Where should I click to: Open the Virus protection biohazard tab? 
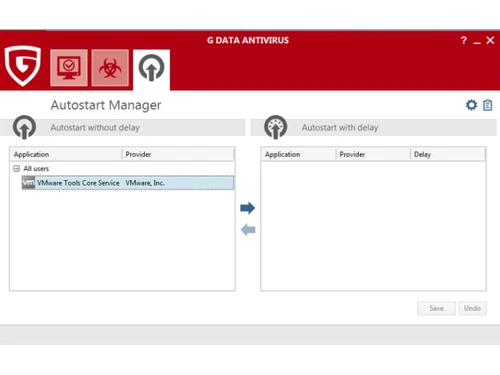coord(110,68)
